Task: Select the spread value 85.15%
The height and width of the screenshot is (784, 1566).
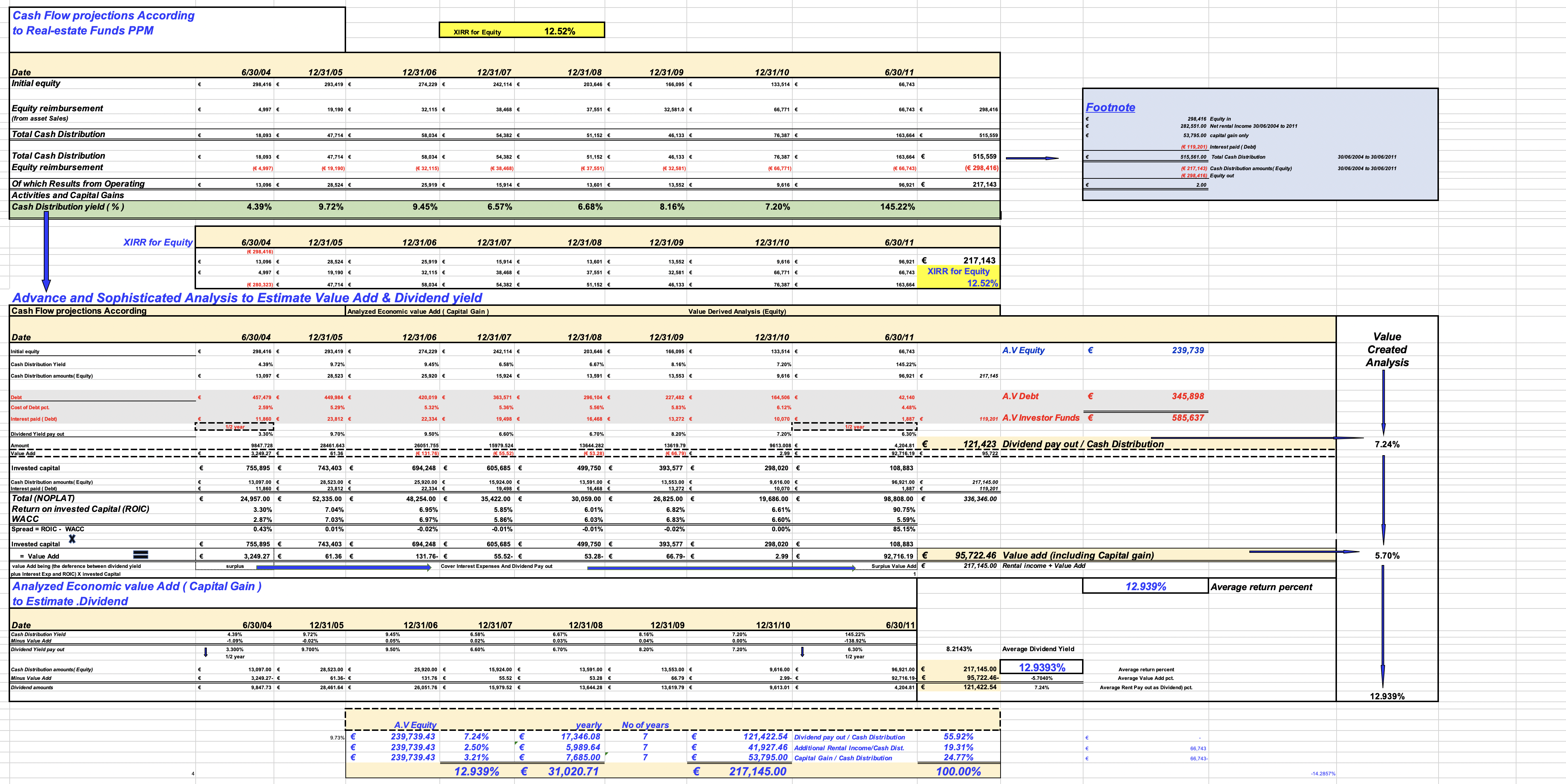Action: [x=904, y=529]
